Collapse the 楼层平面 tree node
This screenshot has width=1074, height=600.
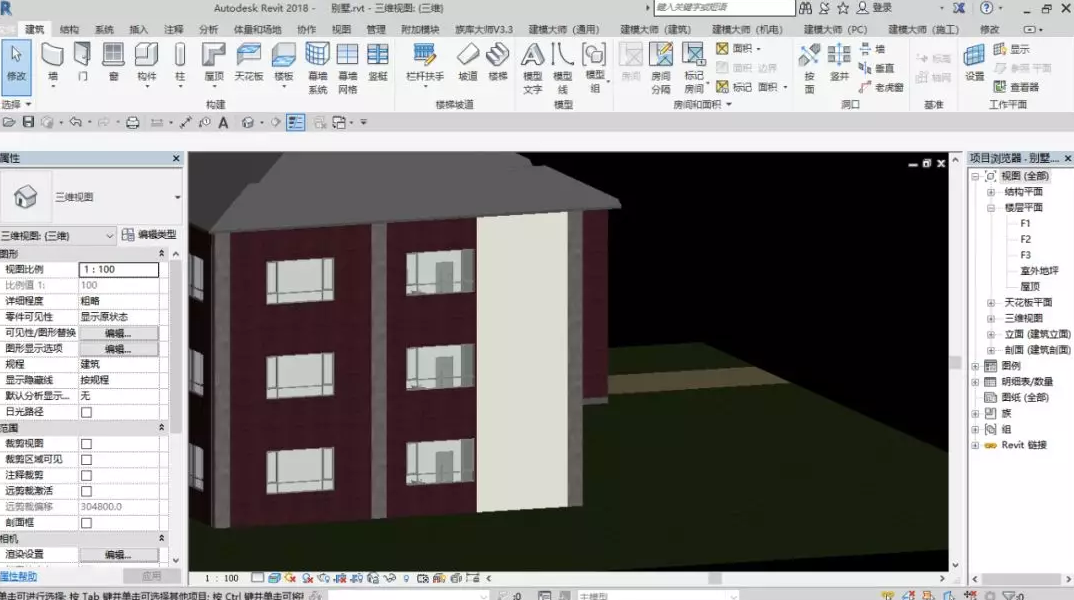tap(990, 208)
